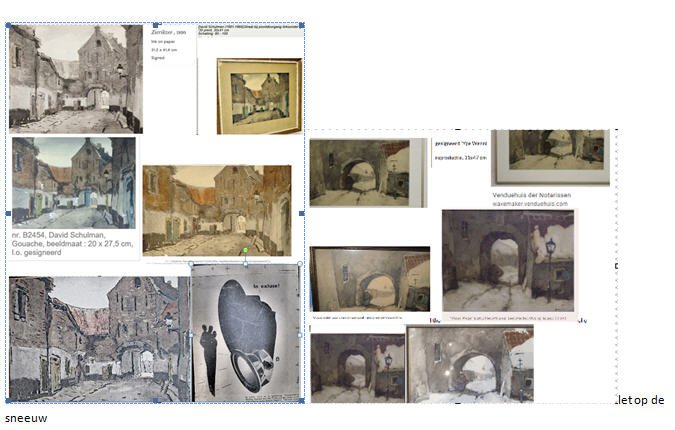Open the wavemaker.venduehuis.com link
Viewport: 675px width, 430px height.
tap(530, 203)
